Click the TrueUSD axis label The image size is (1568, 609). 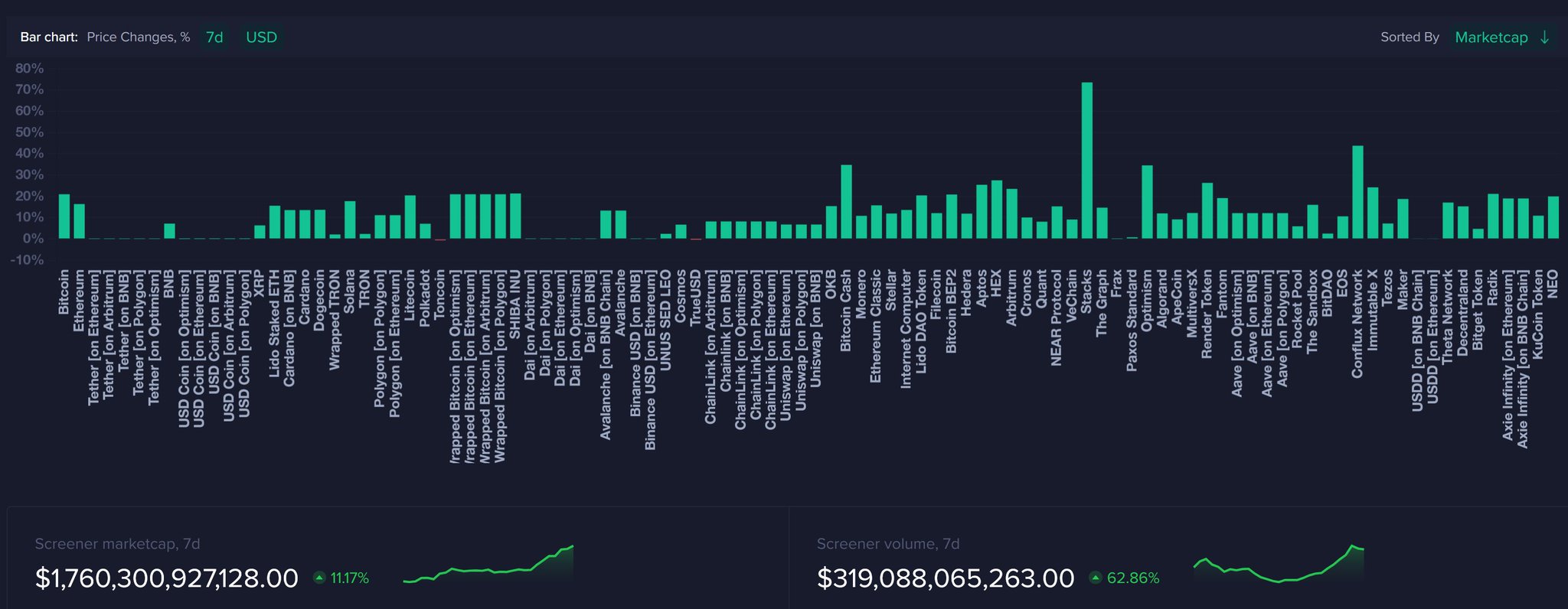click(696, 298)
